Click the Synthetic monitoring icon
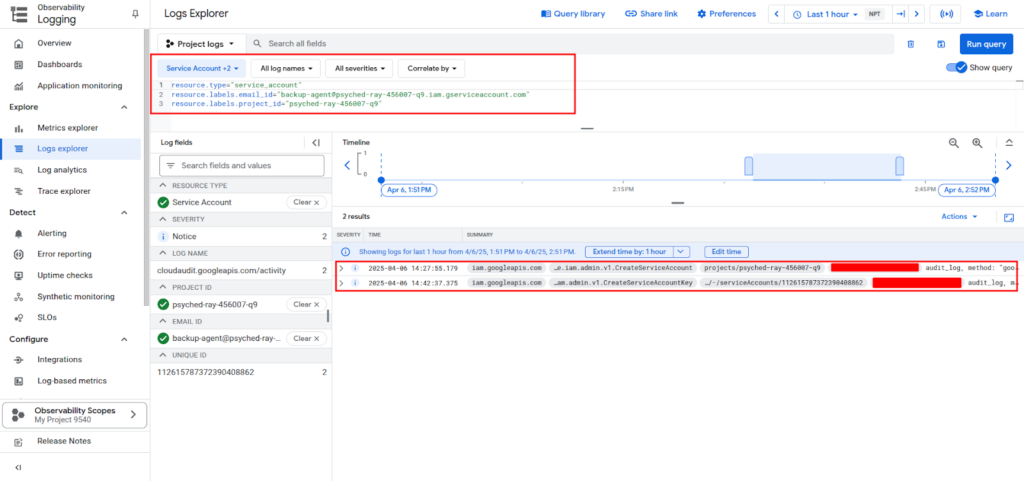Image resolution: width=1024 pixels, height=481 pixels. [x=19, y=296]
